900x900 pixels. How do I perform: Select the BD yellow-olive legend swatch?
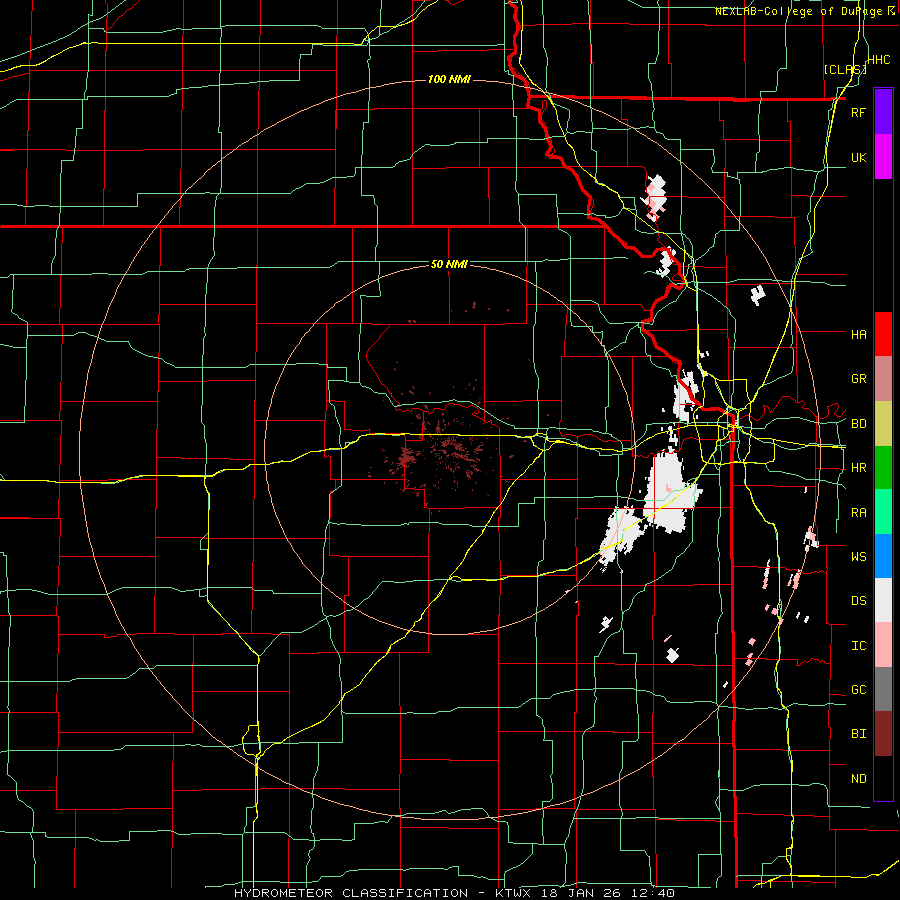tap(883, 423)
